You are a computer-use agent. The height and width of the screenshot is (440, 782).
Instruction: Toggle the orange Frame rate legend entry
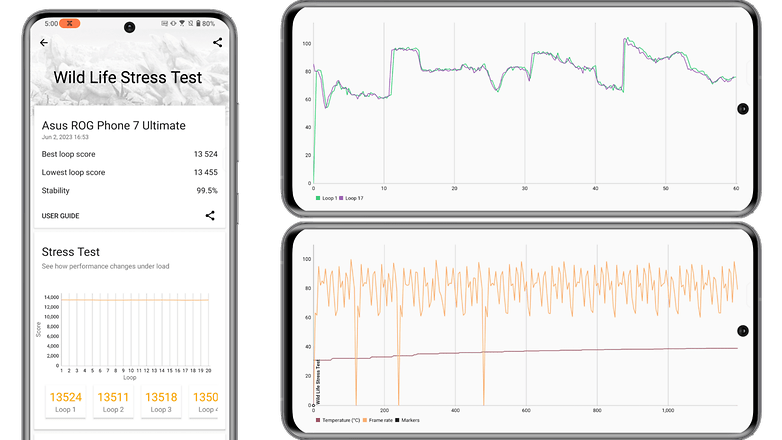point(378,420)
